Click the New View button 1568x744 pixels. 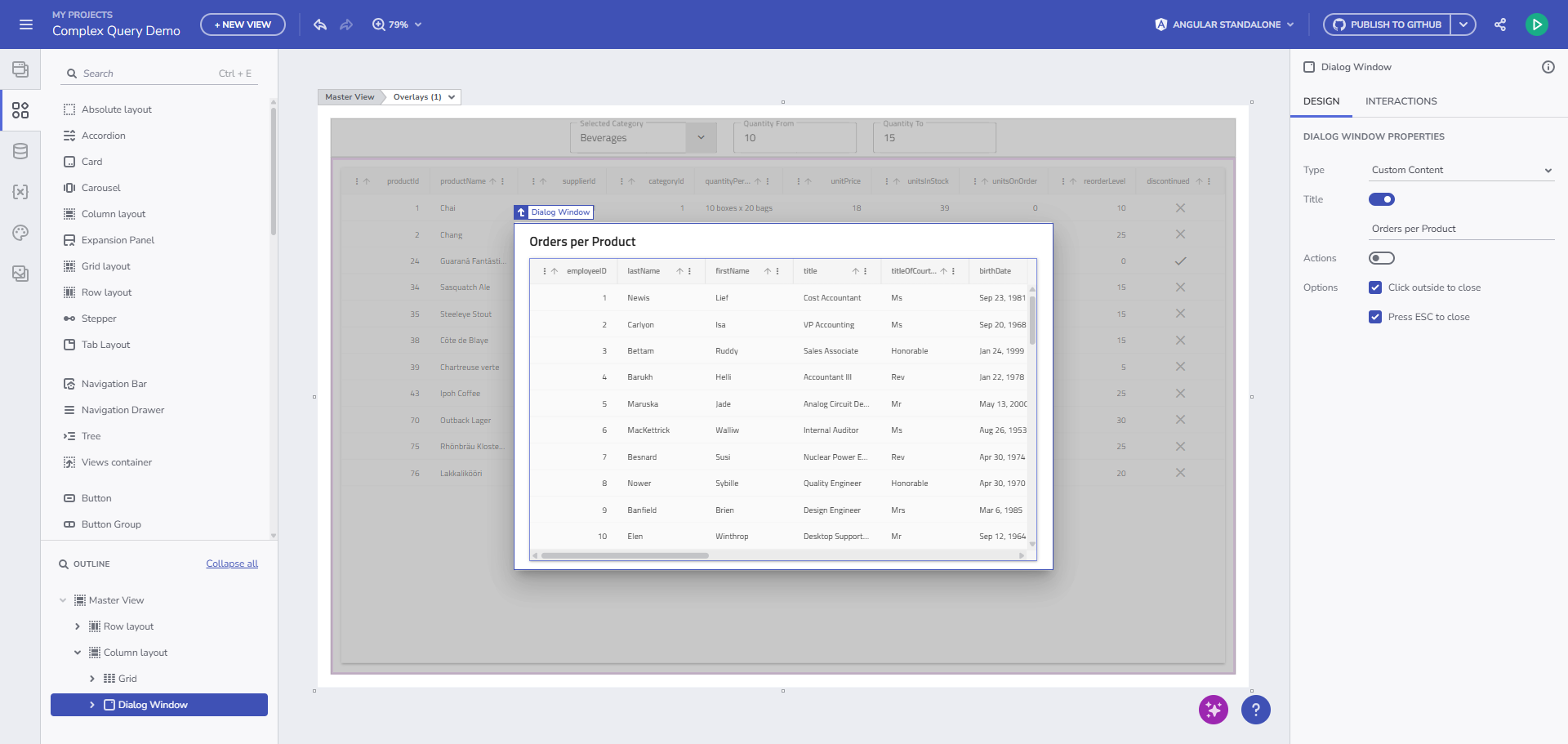point(243,25)
